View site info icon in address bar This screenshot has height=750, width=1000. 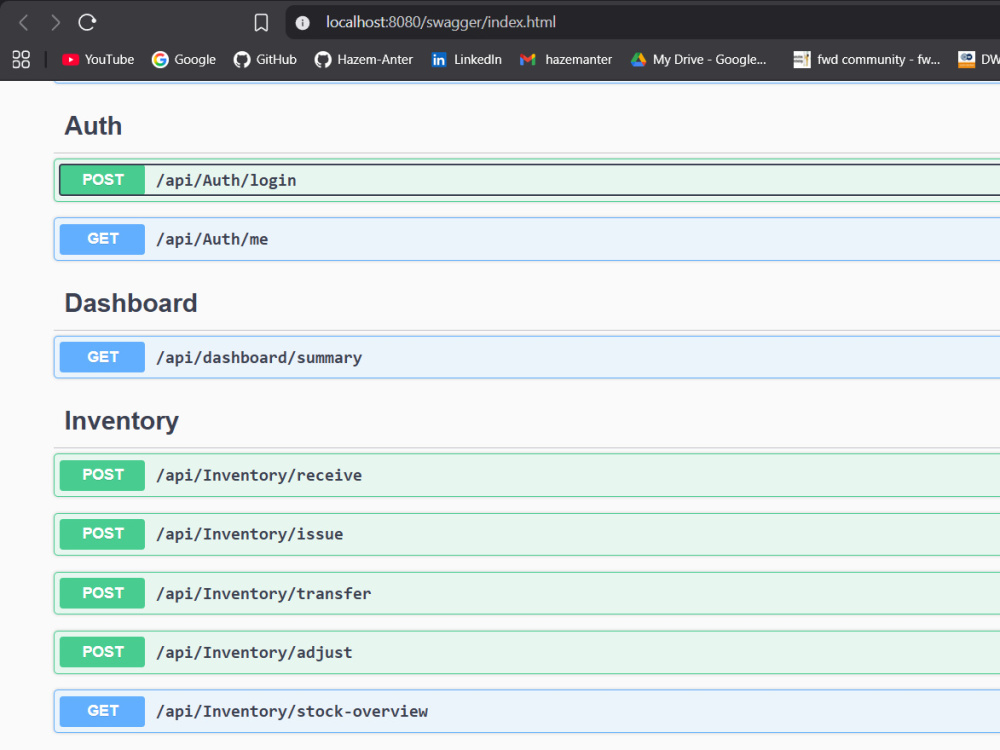coord(302,23)
